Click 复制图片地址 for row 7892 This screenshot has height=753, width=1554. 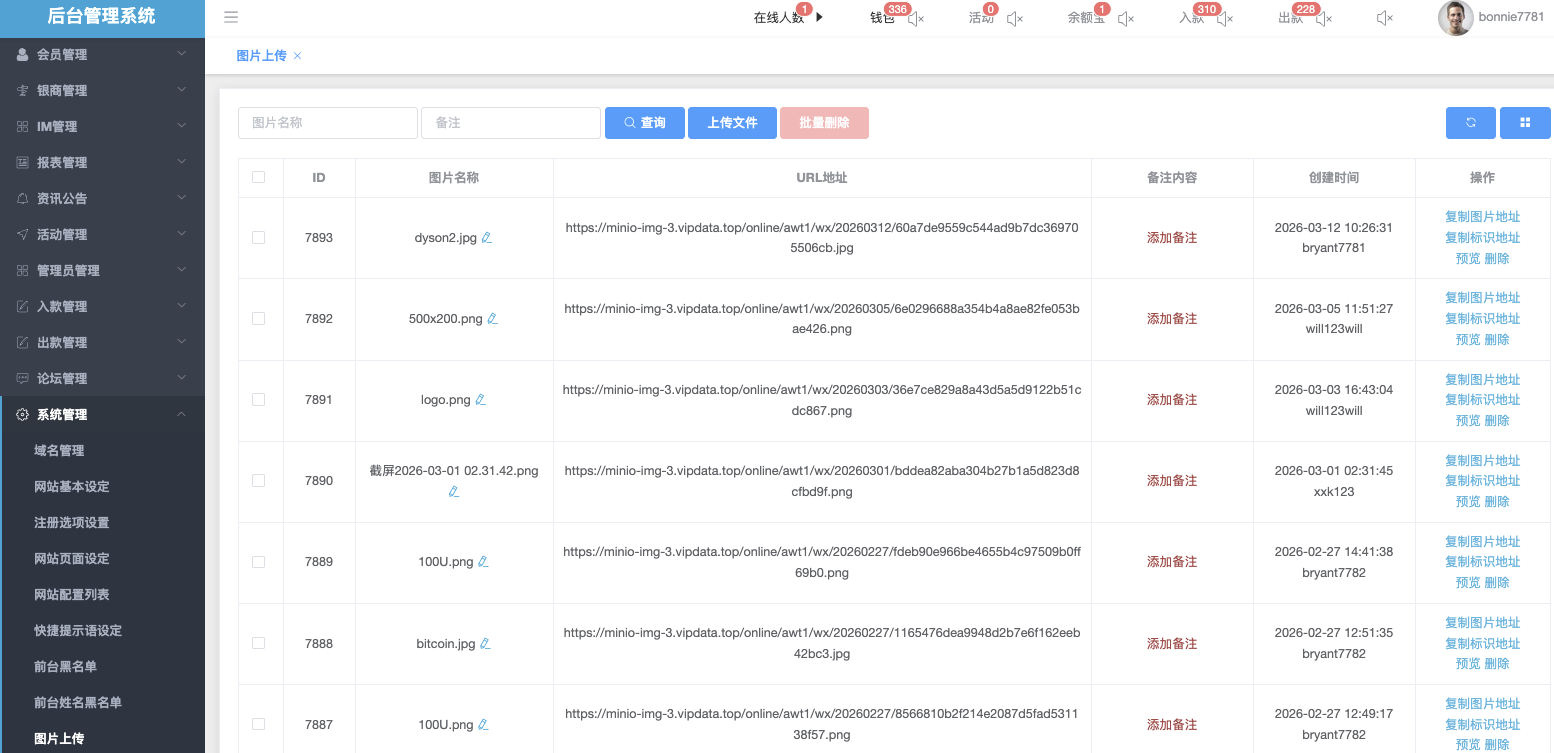click(x=1482, y=298)
